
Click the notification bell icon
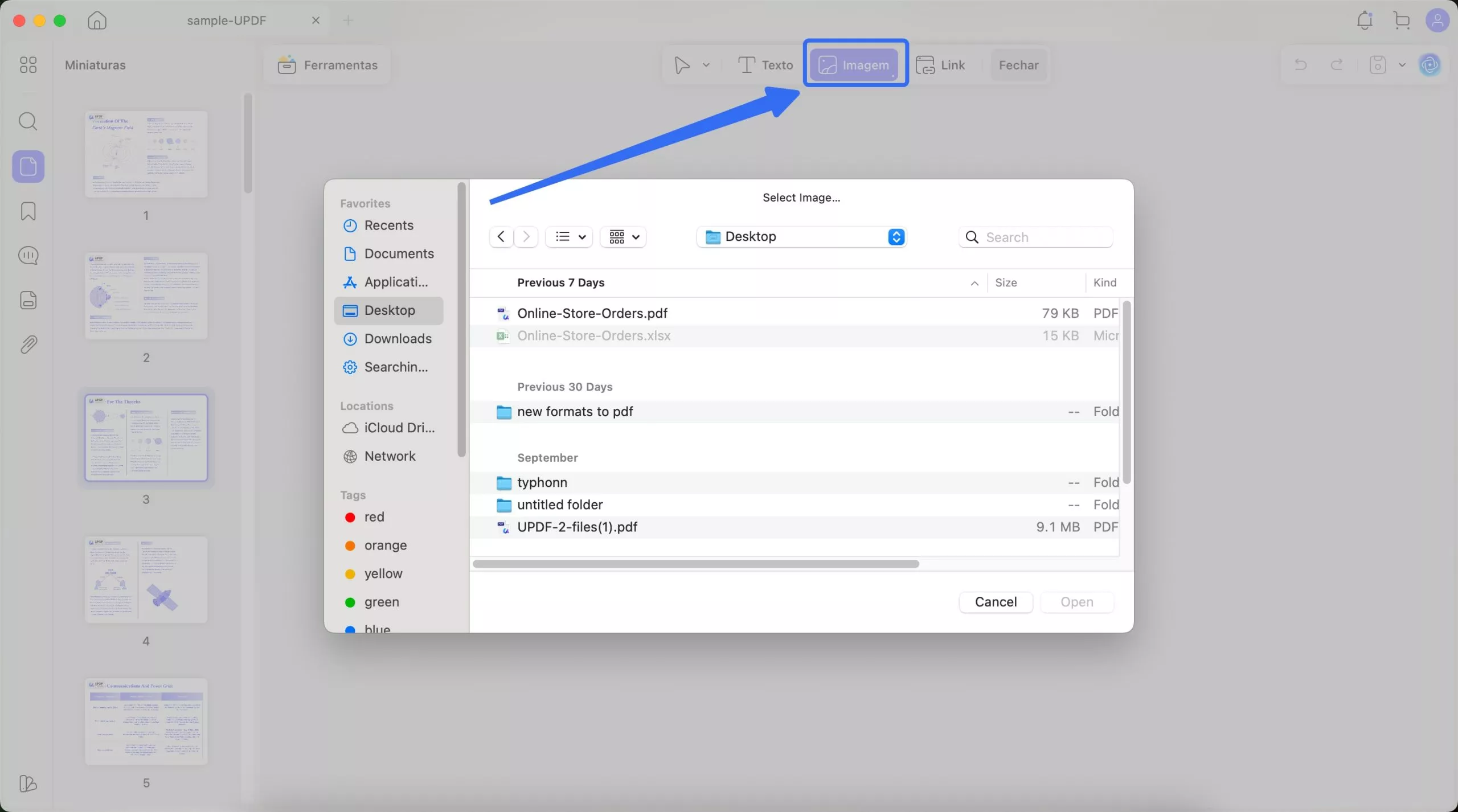(1365, 21)
